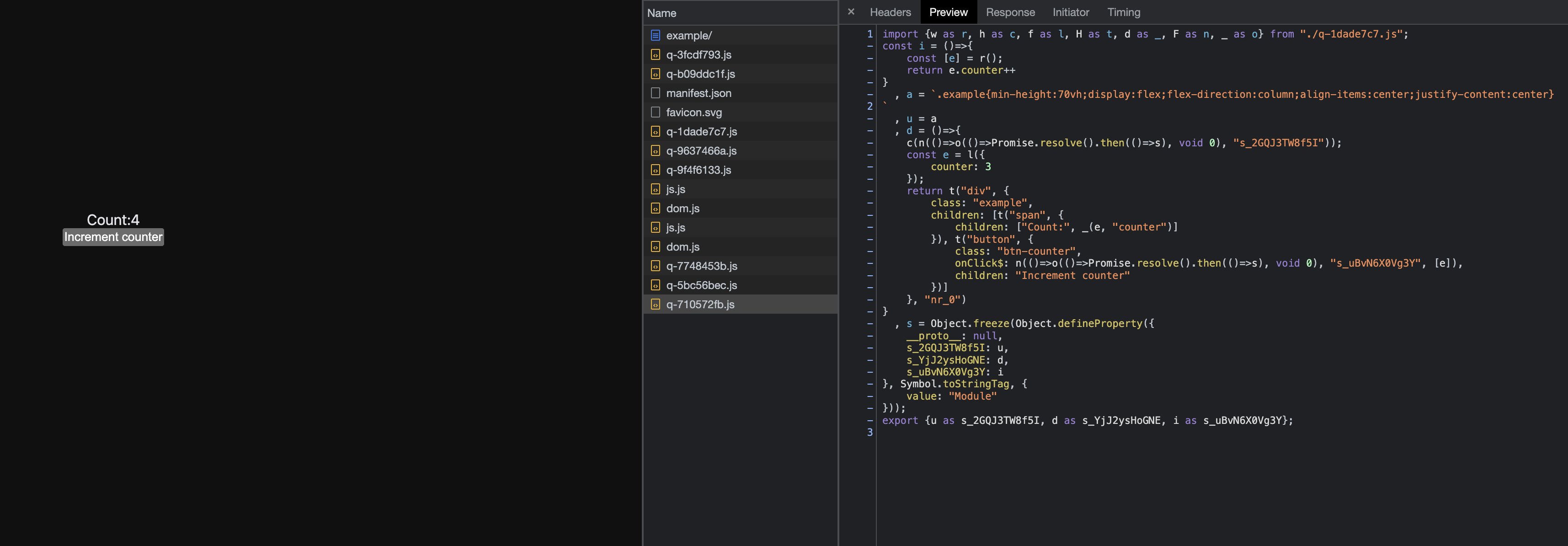Select the q-7748453b.js request
The image size is (1568, 546).
coord(701,266)
